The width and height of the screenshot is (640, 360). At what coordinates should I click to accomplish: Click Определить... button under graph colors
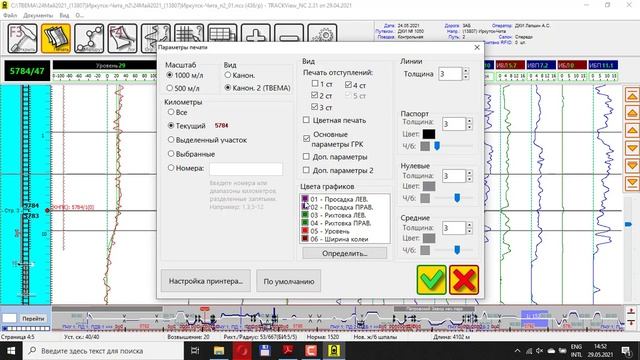point(344,253)
